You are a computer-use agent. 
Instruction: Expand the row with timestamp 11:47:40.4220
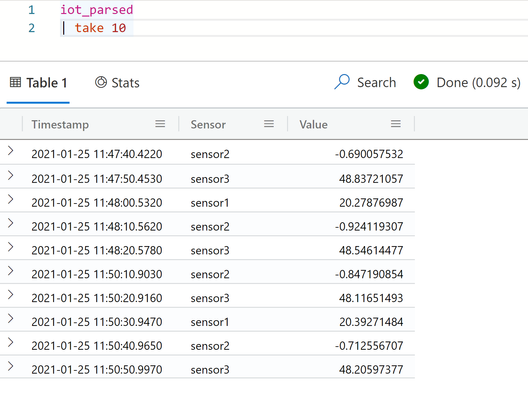[10, 151]
